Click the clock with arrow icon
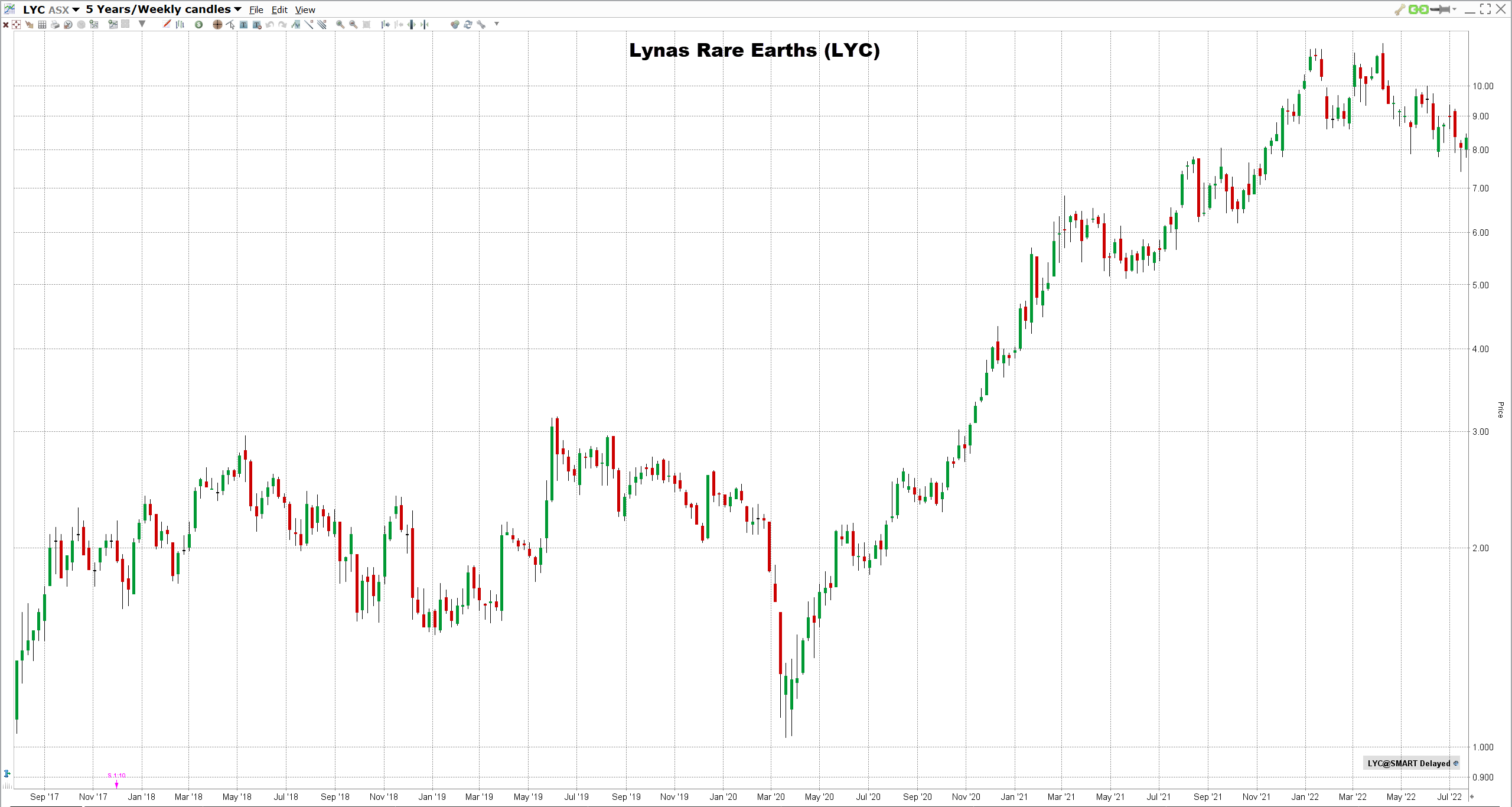Screen dimensions: 1512x807 [68, 24]
